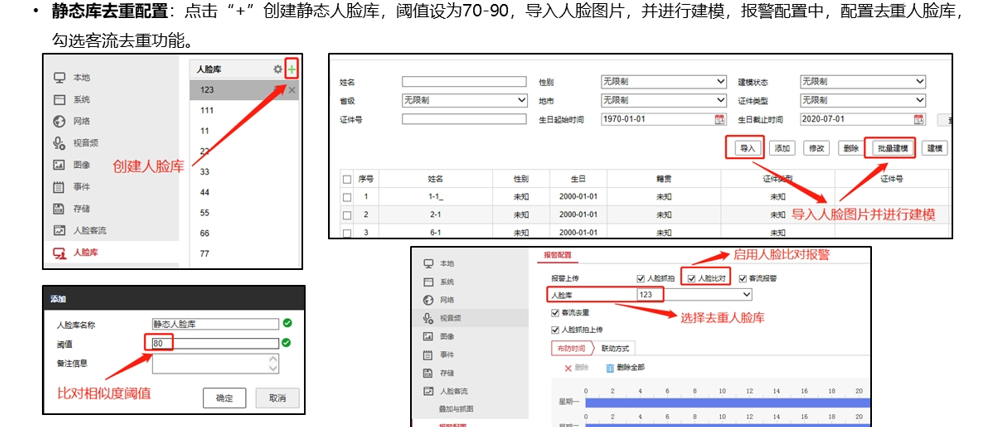The image size is (991, 427).
Task: Click the 建模 button
Action: pyautogui.click(x=935, y=148)
